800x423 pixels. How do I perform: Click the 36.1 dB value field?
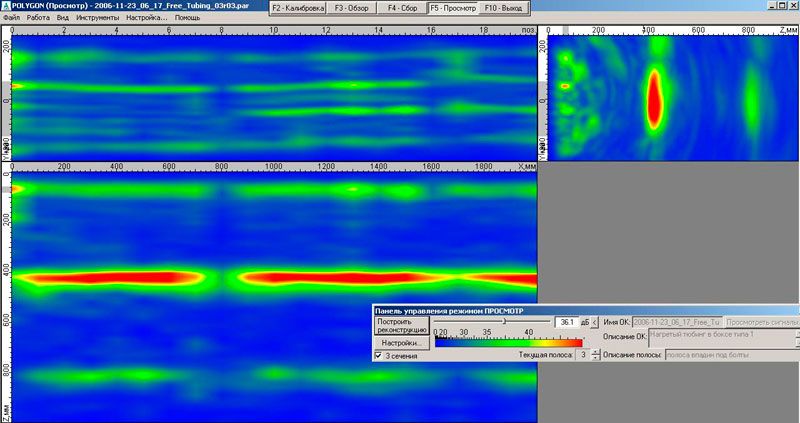click(x=567, y=322)
